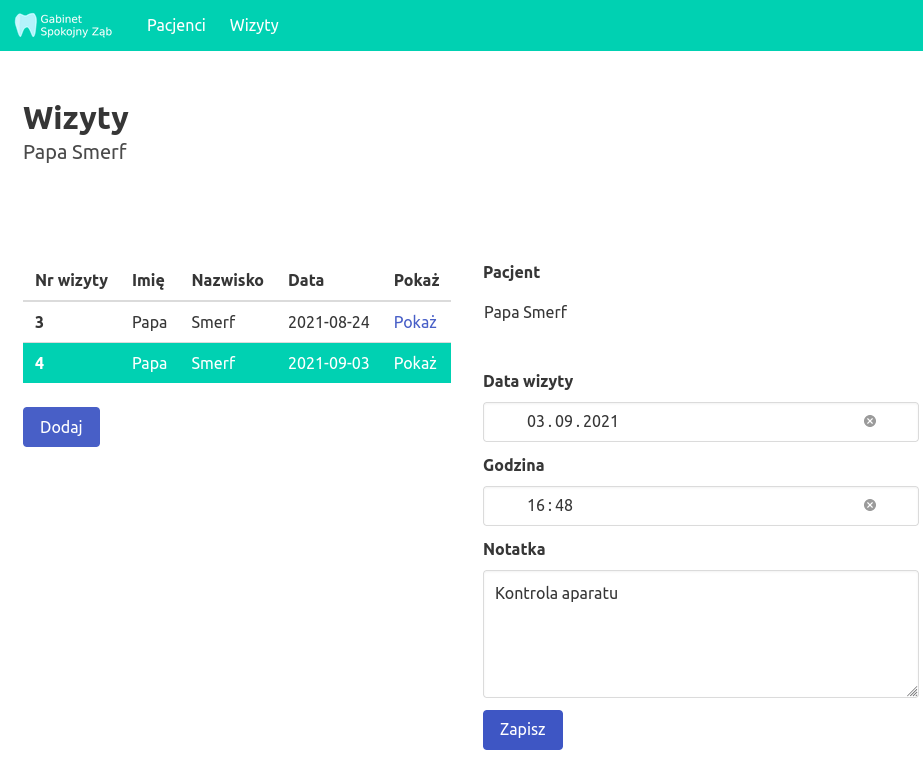
Task: Select the day segment in visit date
Action: click(535, 422)
